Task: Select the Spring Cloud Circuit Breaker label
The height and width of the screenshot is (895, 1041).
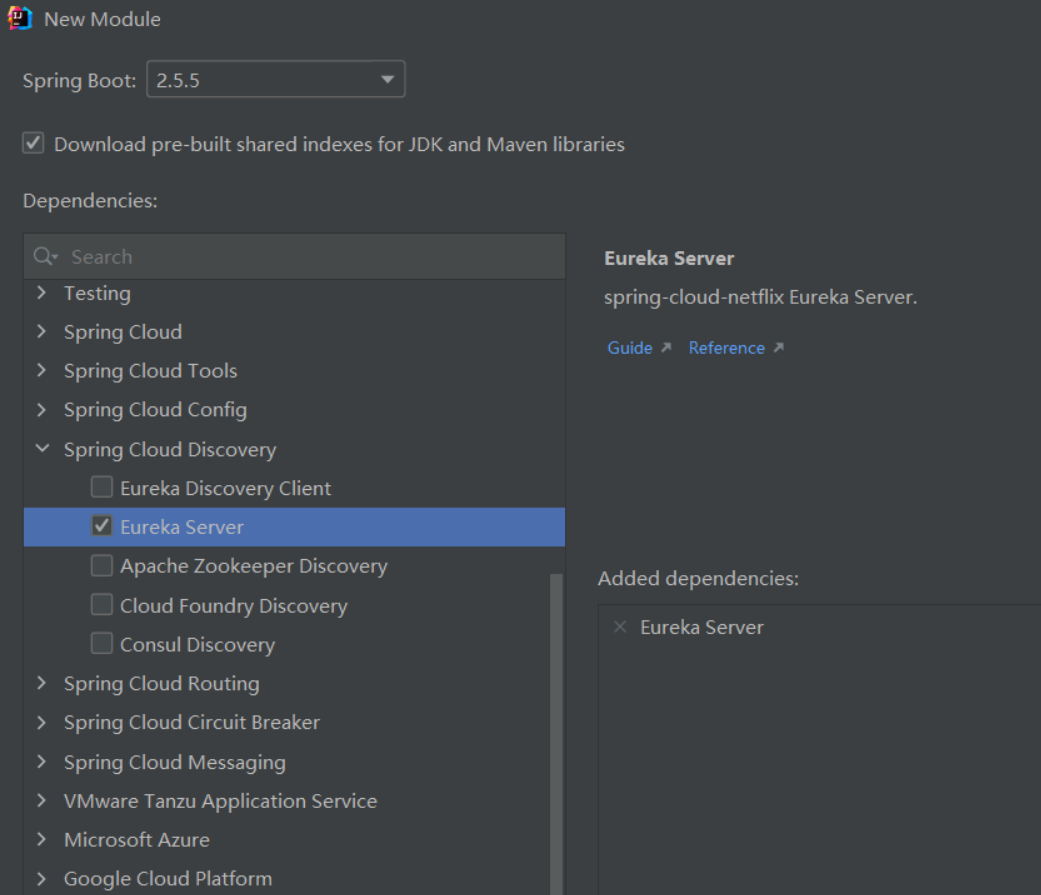Action: [x=192, y=722]
